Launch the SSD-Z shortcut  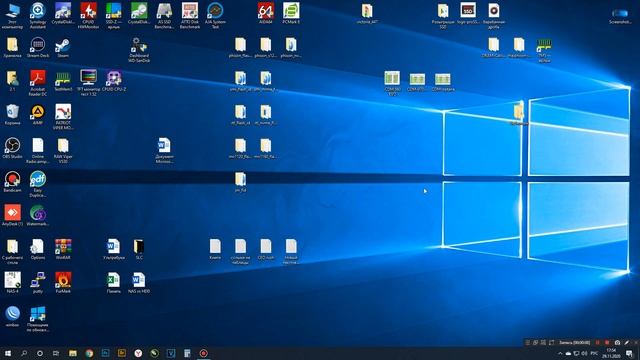pyautogui.click(x=113, y=16)
